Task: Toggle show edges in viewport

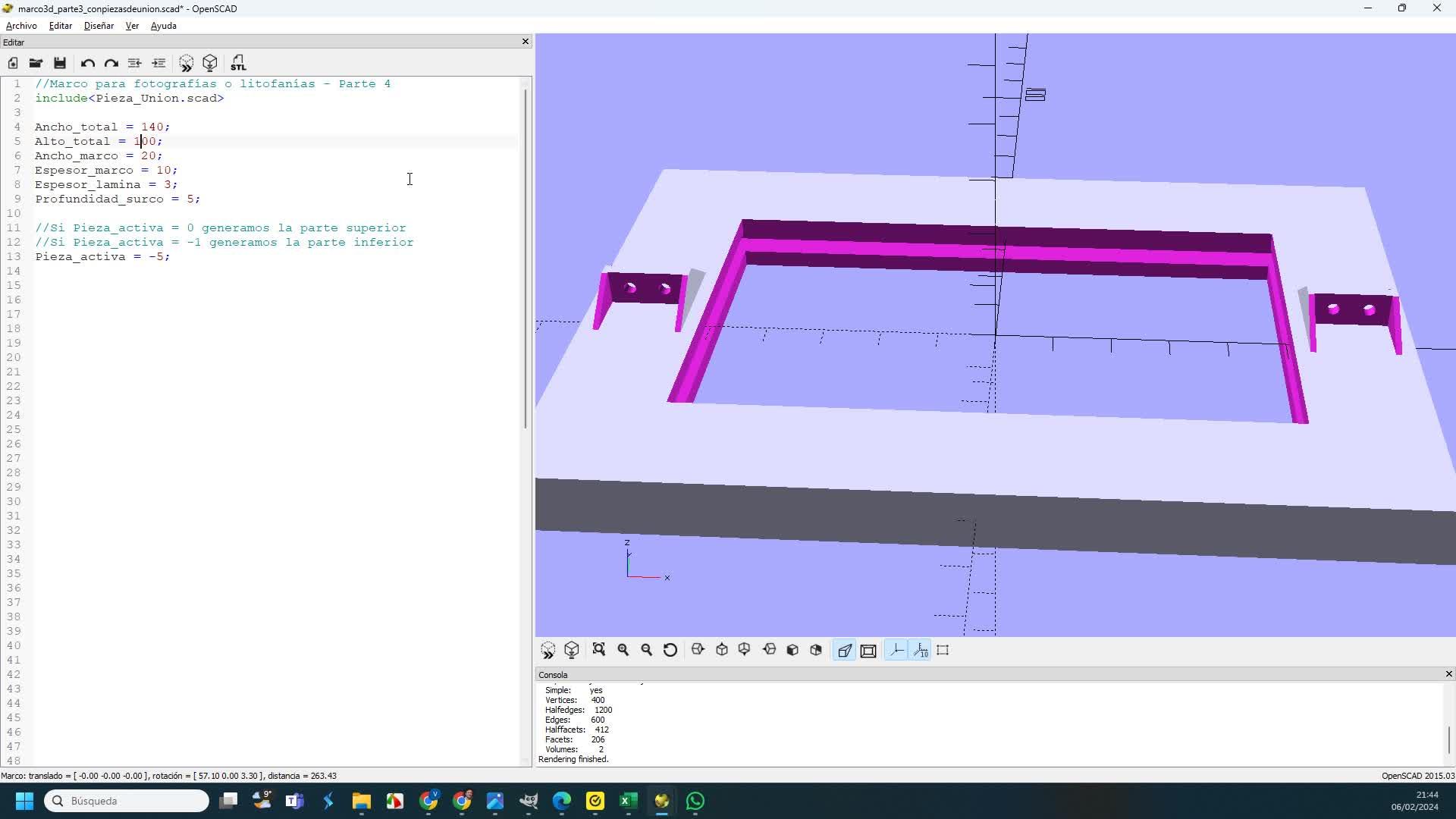Action: coord(943,650)
